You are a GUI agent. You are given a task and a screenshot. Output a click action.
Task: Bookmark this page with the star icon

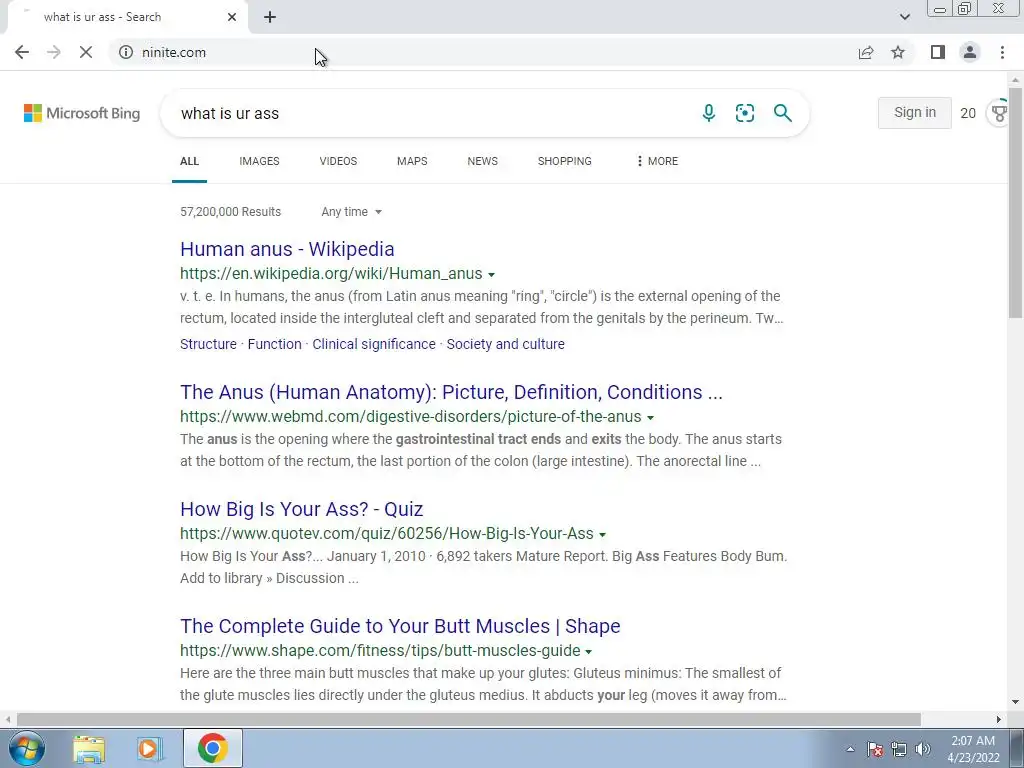click(898, 52)
